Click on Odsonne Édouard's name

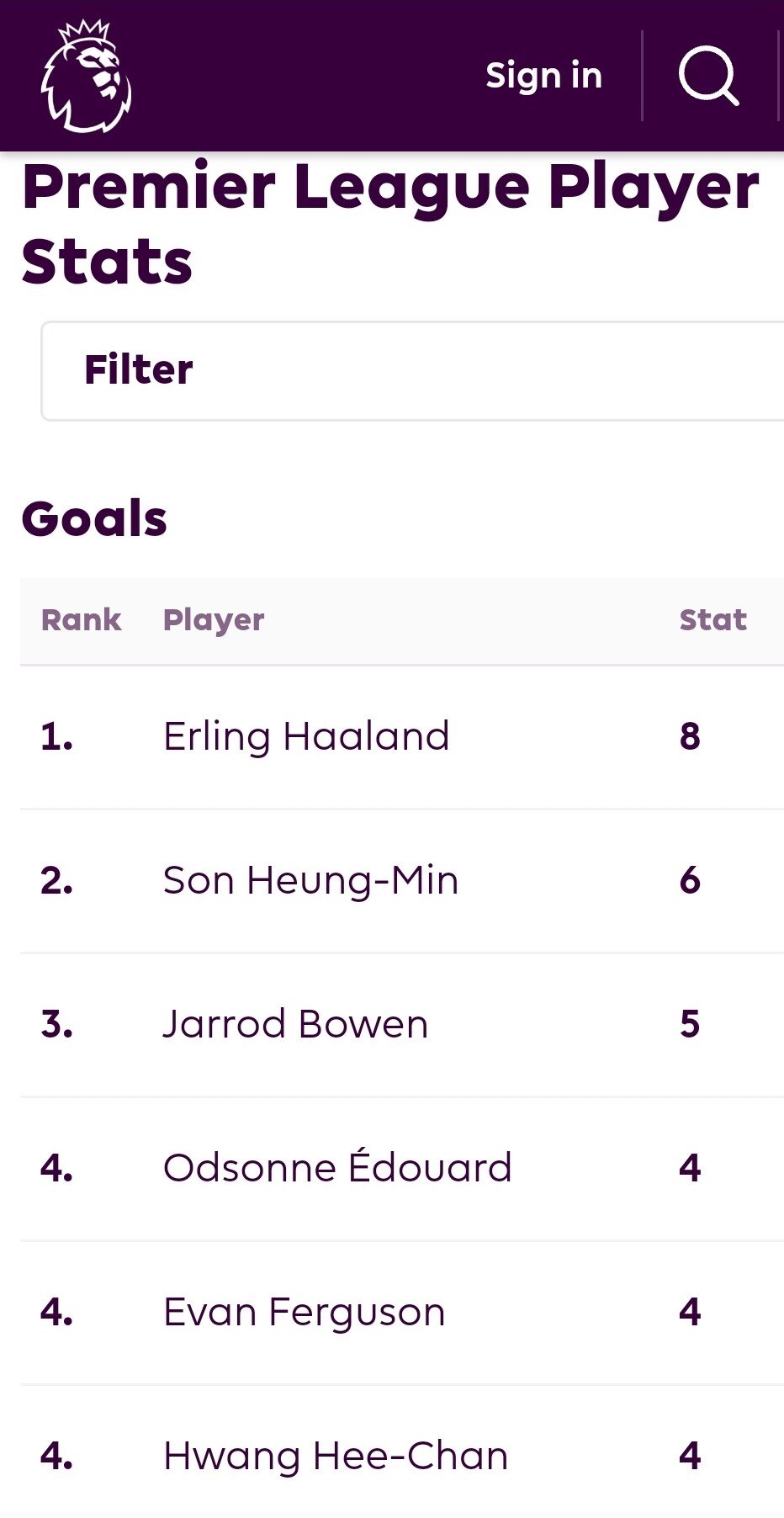pos(337,1168)
